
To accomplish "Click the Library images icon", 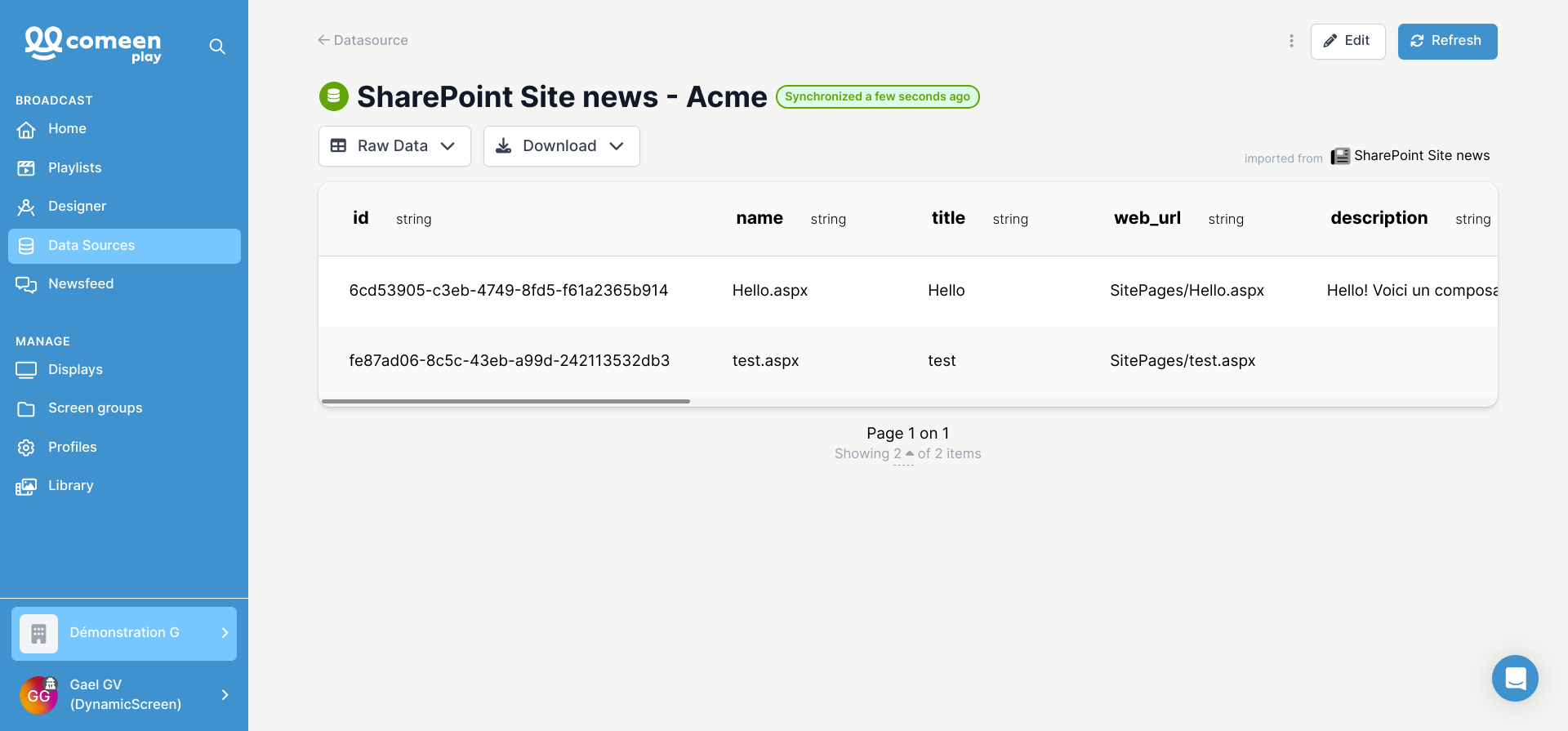I will tap(26, 487).
